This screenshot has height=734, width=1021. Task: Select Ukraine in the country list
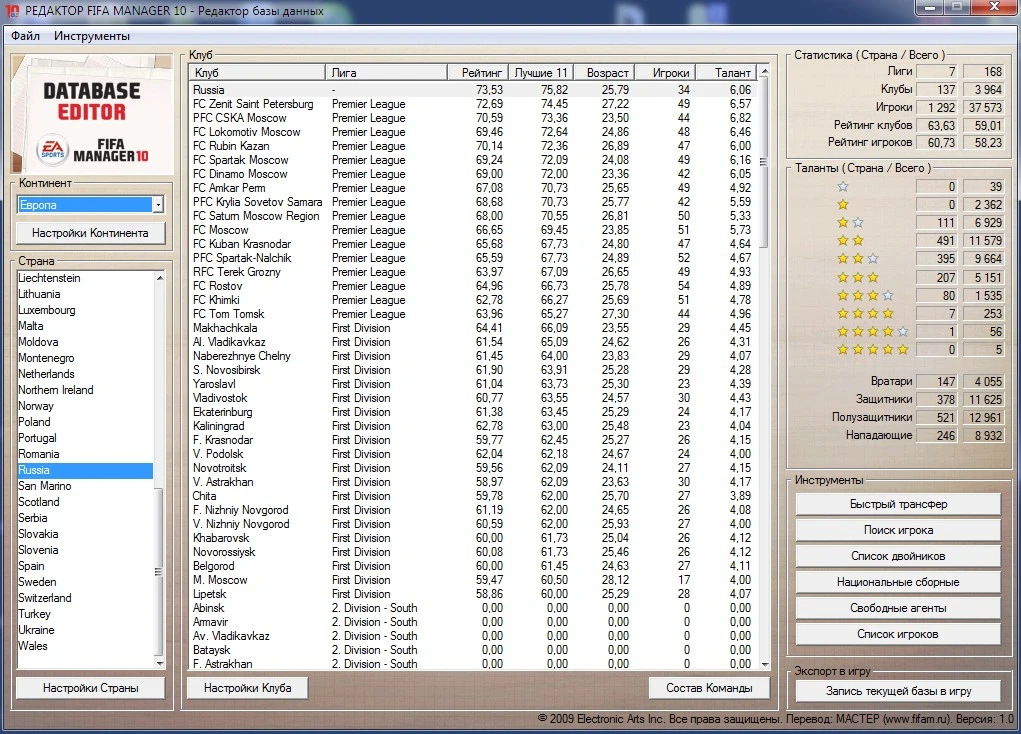coord(36,630)
